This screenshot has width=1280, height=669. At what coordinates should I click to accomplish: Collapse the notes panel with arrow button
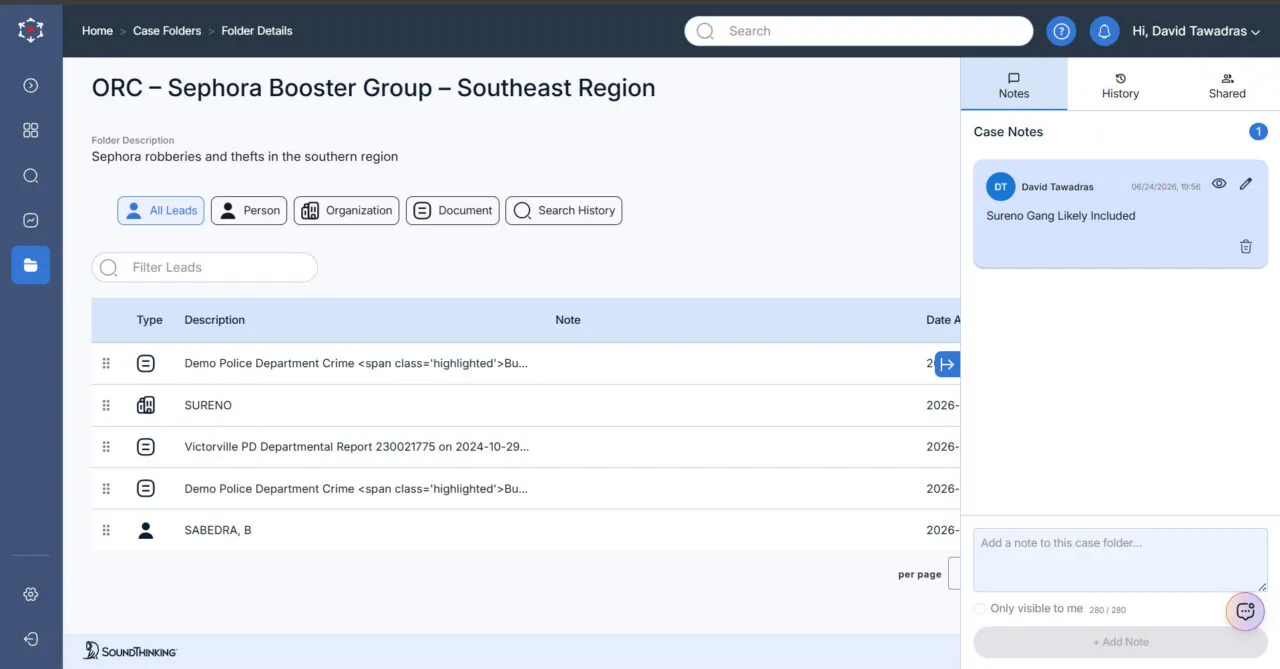(x=947, y=364)
